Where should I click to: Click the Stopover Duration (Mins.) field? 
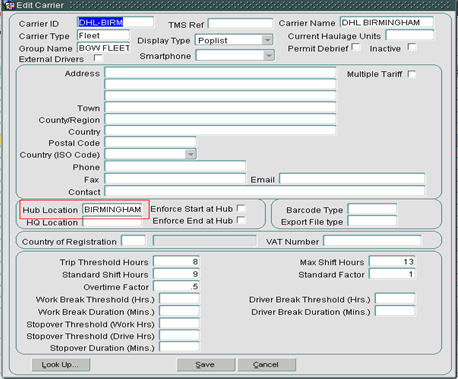point(179,347)
